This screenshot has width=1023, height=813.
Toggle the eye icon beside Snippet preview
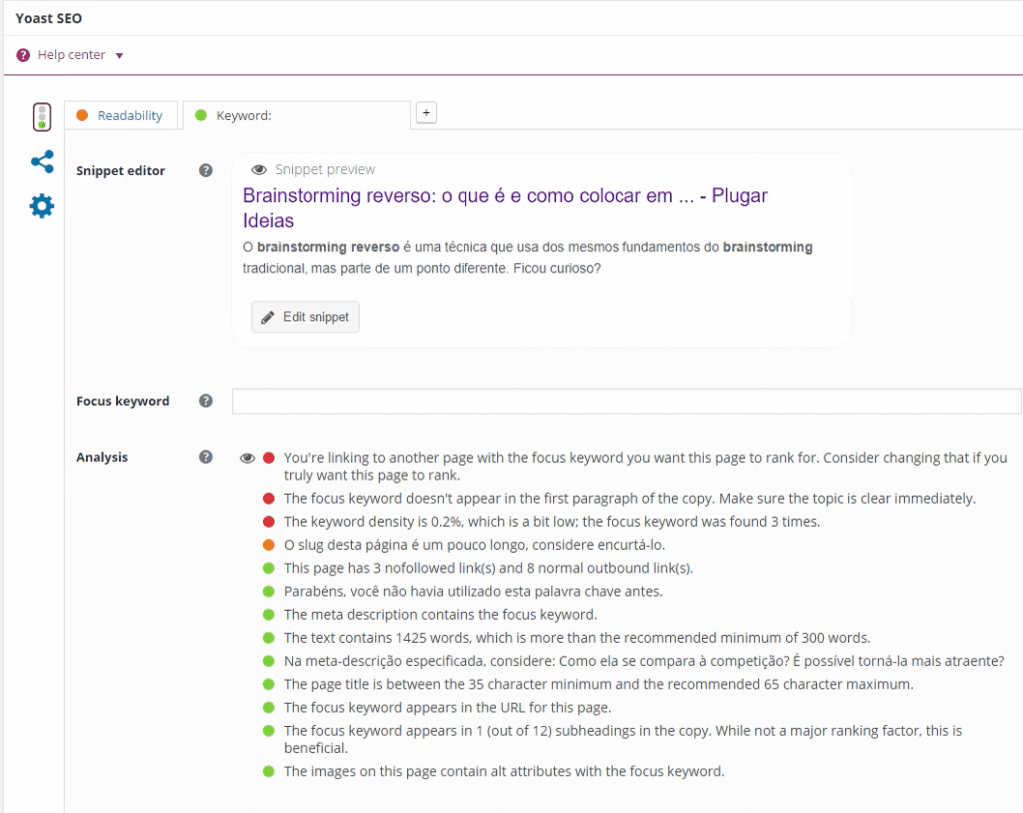[260, 169]
